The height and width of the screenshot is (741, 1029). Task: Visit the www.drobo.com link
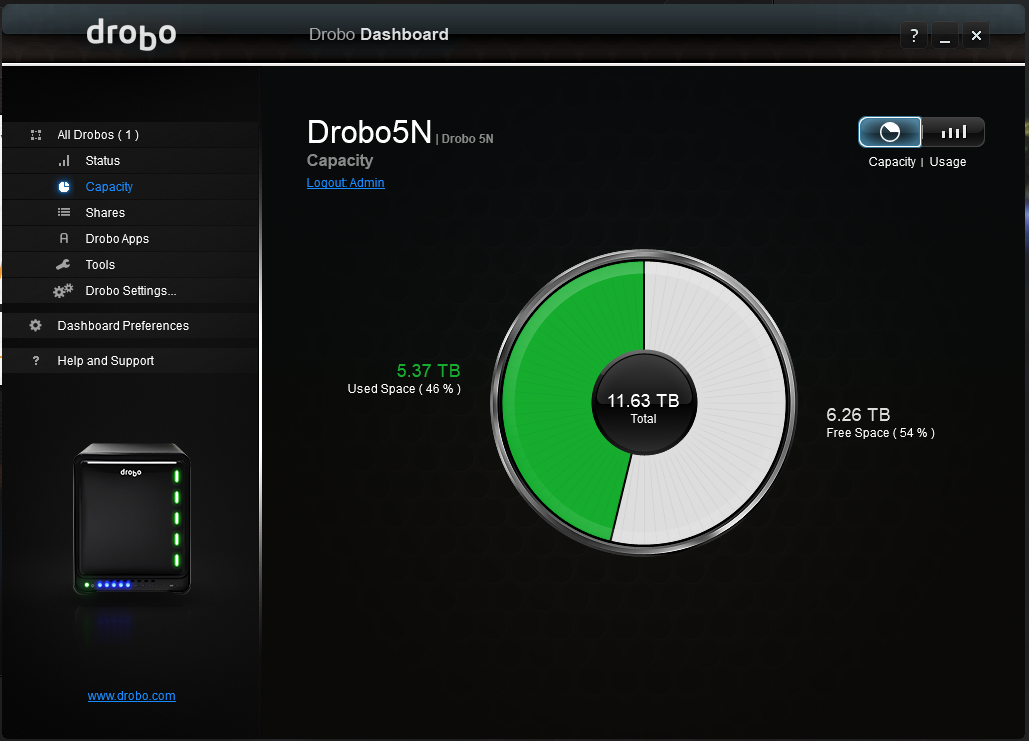click(x=131, y=696)
